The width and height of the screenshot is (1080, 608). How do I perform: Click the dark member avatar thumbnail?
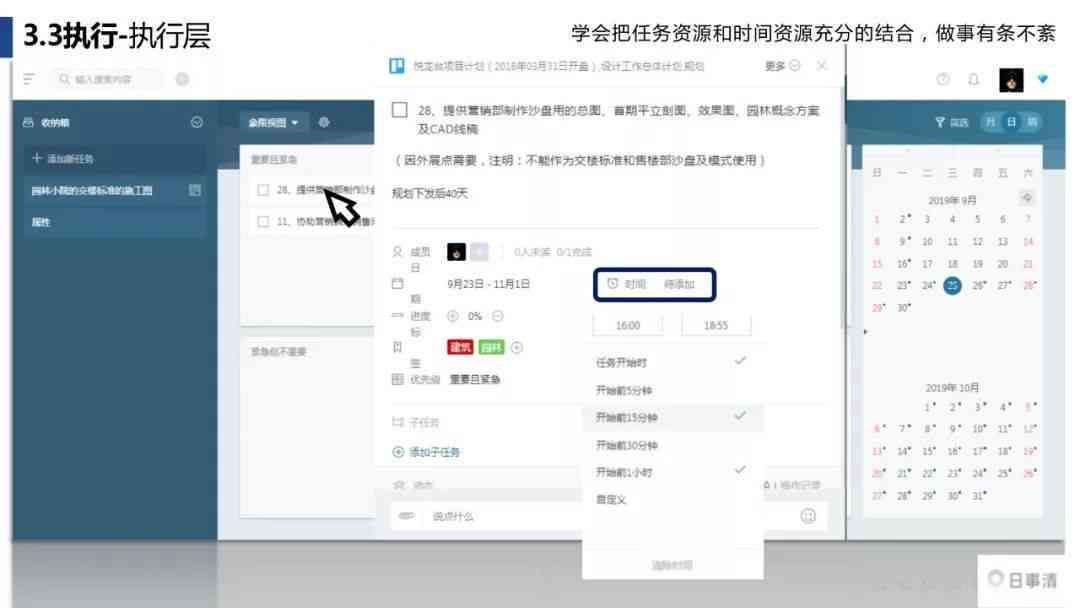click(x=456, y=252)
